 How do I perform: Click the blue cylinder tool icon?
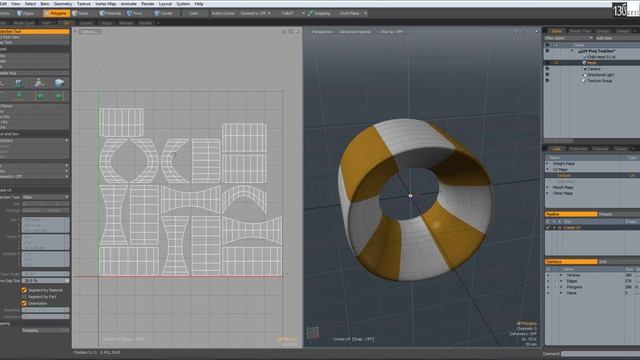pos(19,83)
